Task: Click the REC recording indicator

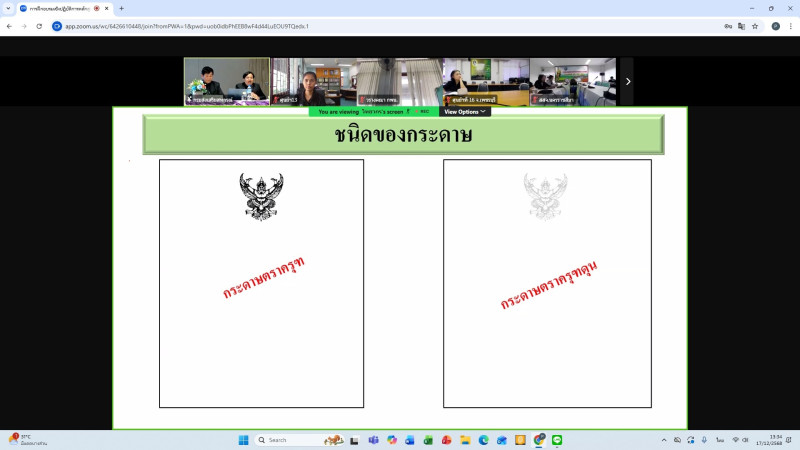Action: [x=424, y=112]
